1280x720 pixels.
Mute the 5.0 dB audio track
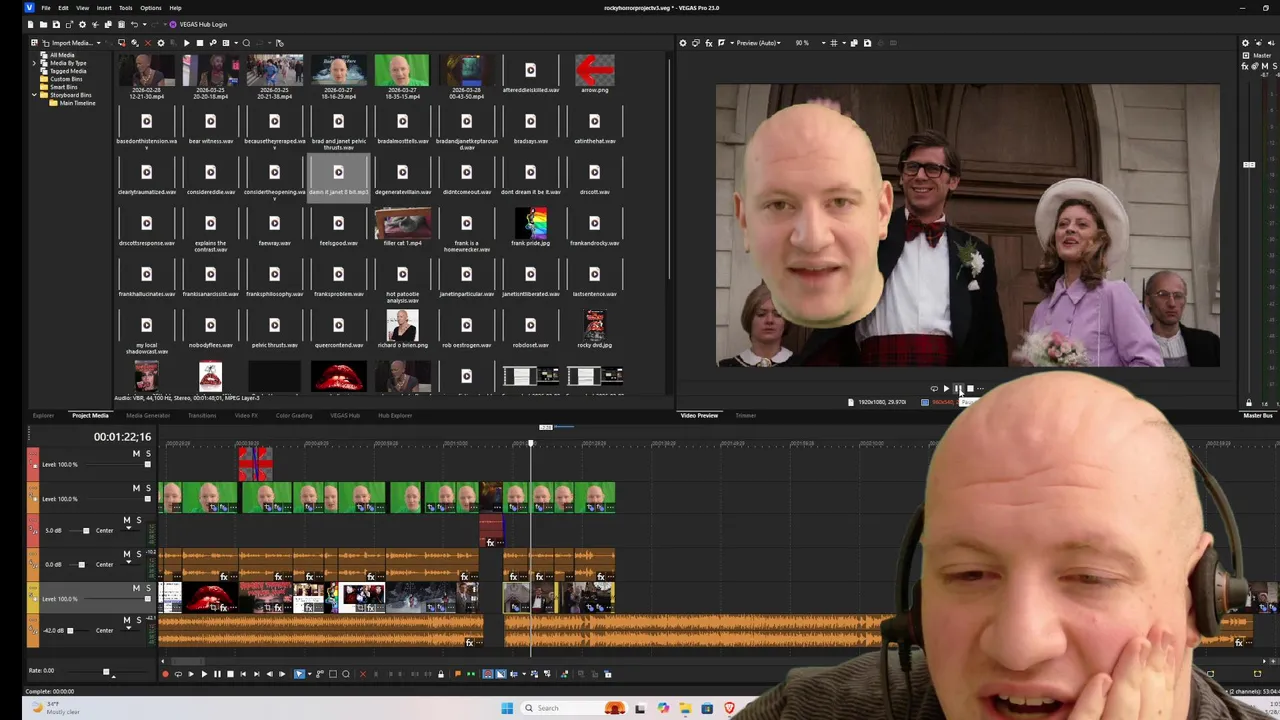pos(127,520)
